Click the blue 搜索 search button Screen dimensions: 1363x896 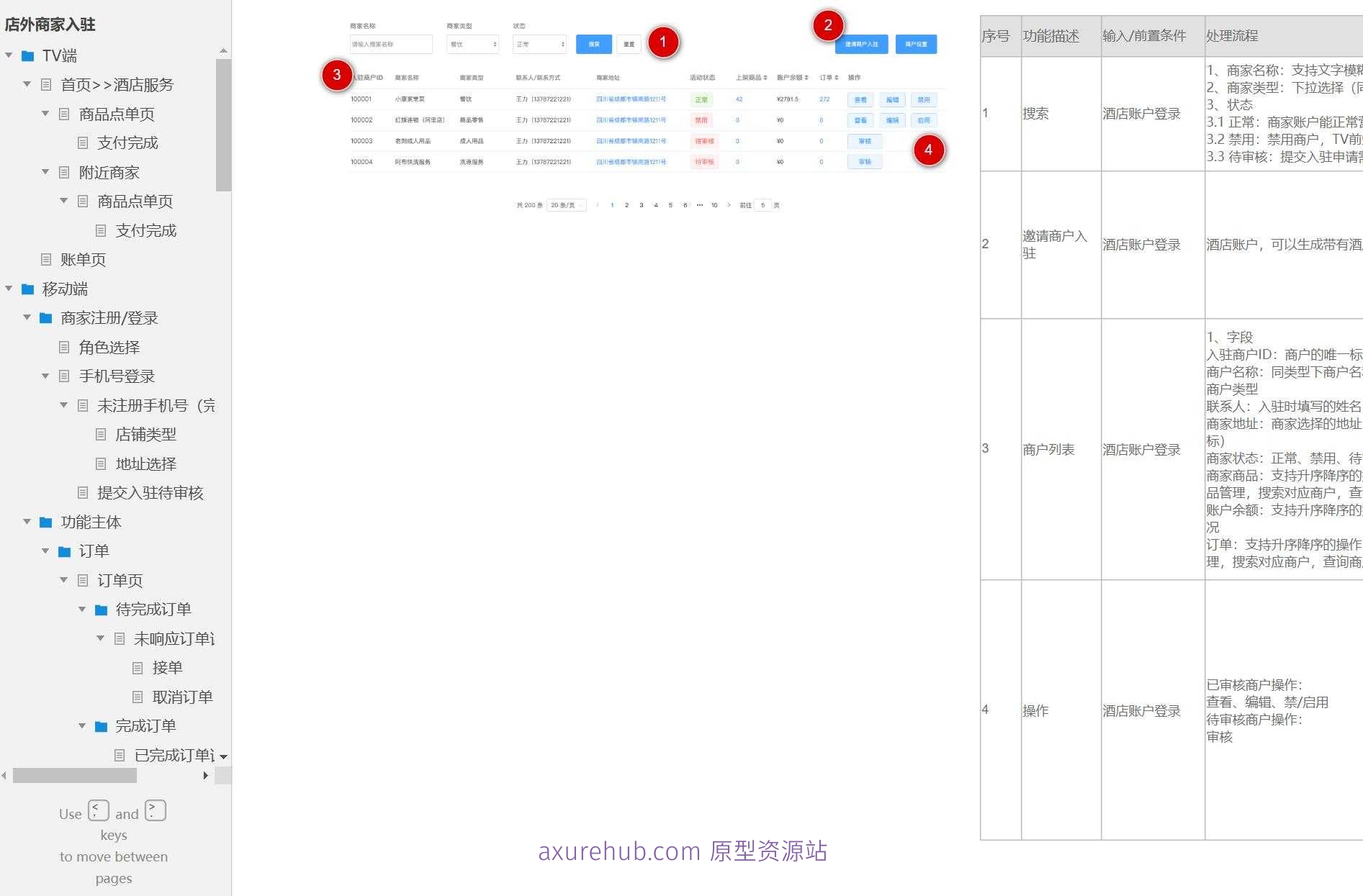(x=593, y=44)
